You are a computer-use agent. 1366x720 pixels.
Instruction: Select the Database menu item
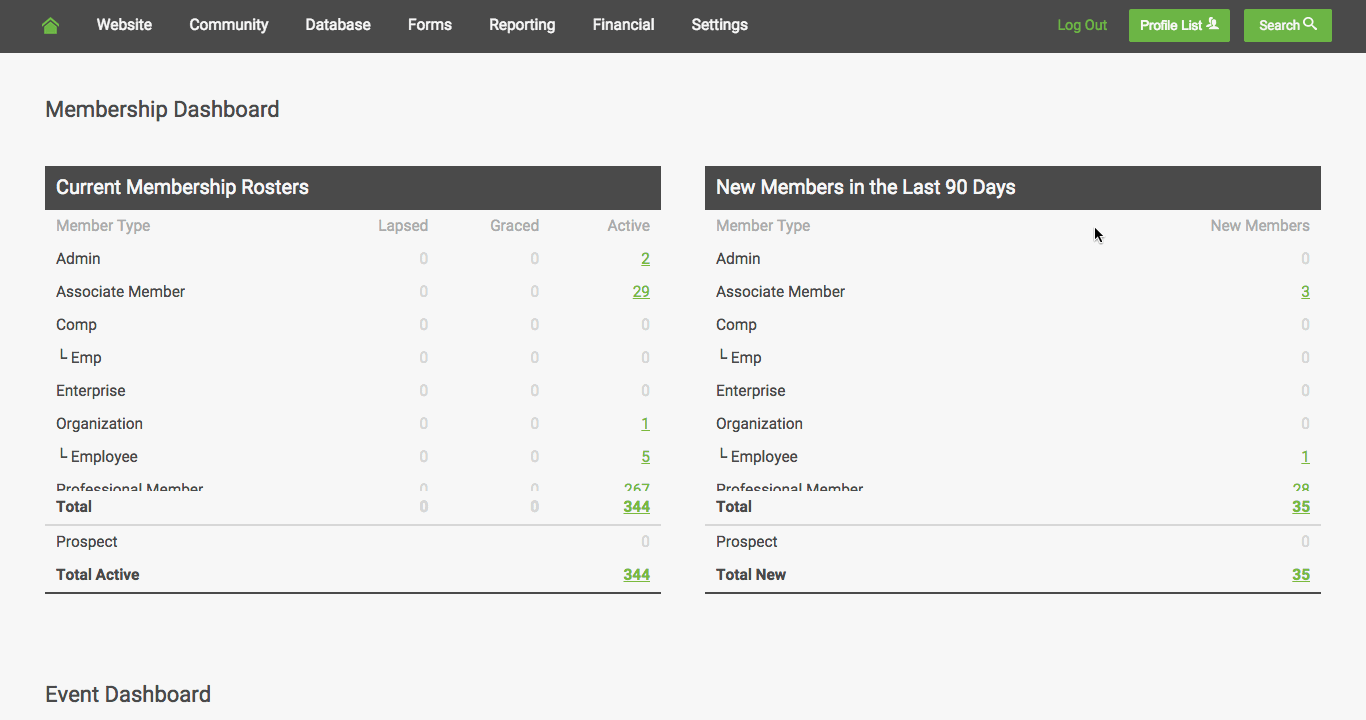click(338, 25)
